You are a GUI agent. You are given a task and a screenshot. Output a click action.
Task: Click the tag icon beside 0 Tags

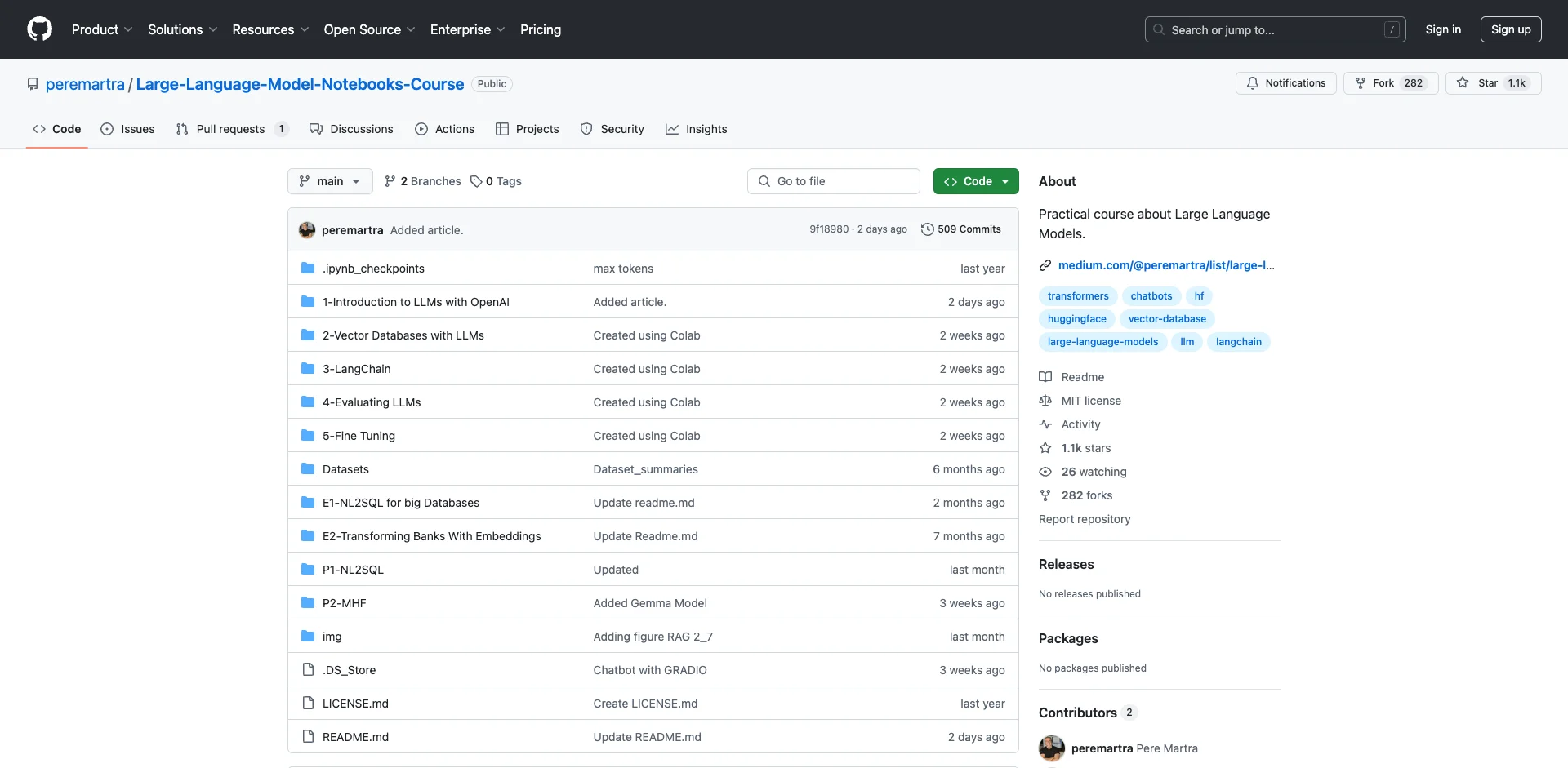[476, 181]
